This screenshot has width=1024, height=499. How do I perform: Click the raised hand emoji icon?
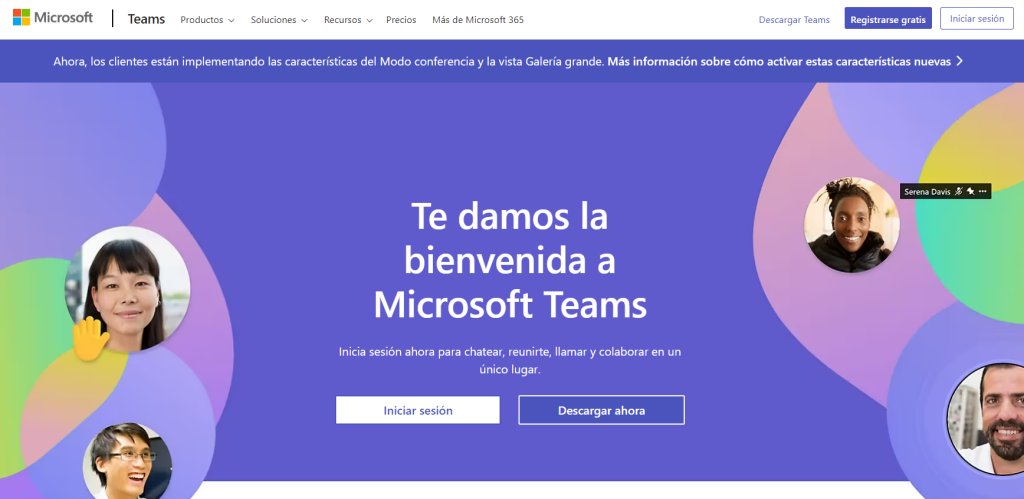point(89,339)
